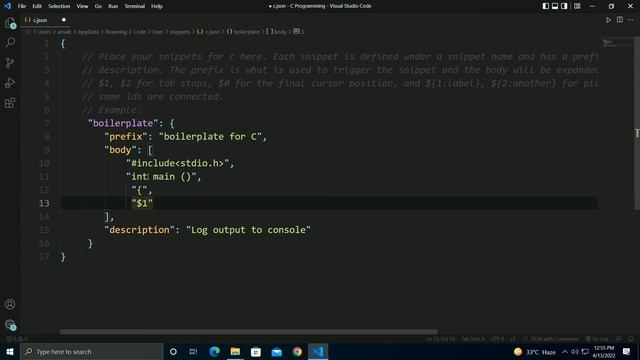Open the Explorer view in activity bar
The width and height of the screenshot is (640, 360).
click(10, 23)
